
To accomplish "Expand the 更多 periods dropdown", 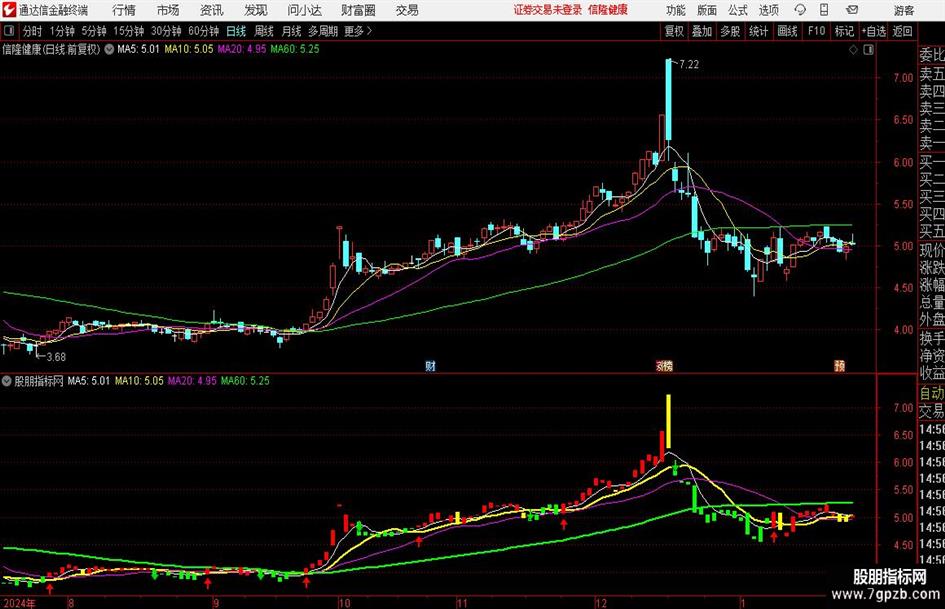I will click(358, 31).
